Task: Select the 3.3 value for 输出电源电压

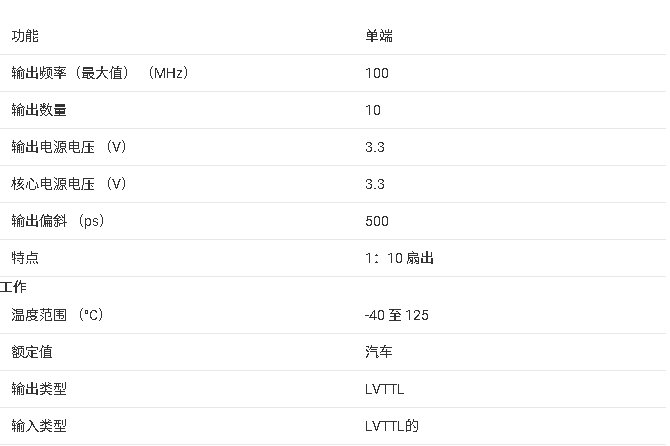Action: click(375, 147)
